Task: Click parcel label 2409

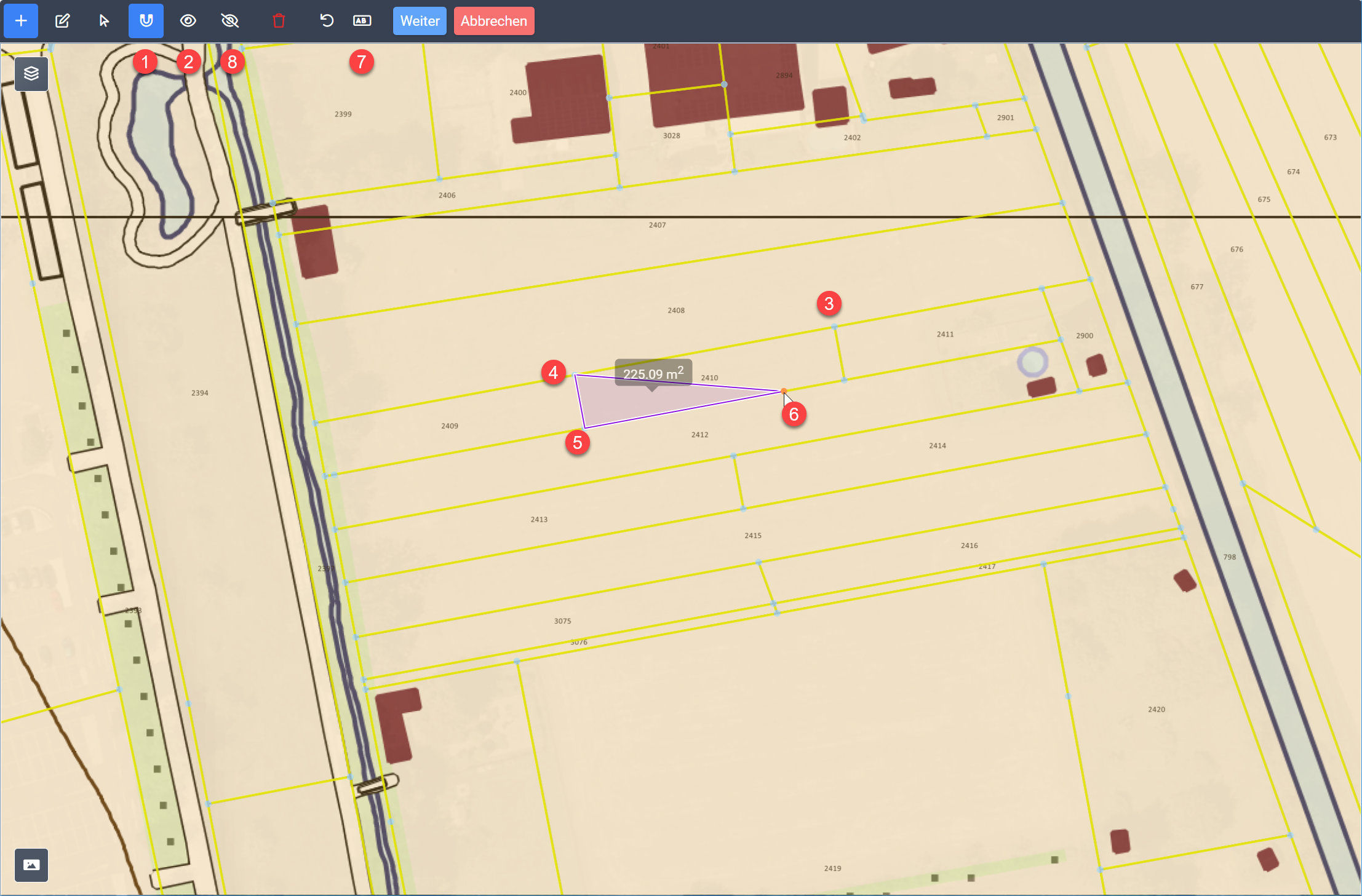Action: pos(450,426)
